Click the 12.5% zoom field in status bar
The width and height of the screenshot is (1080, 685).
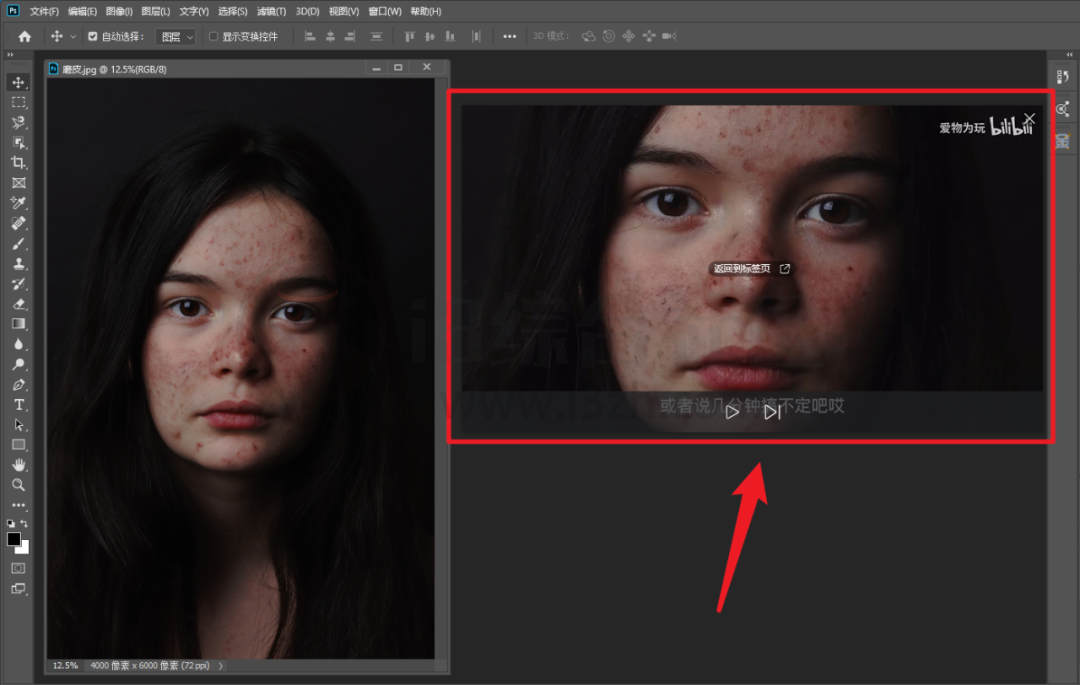coord(65,666)
